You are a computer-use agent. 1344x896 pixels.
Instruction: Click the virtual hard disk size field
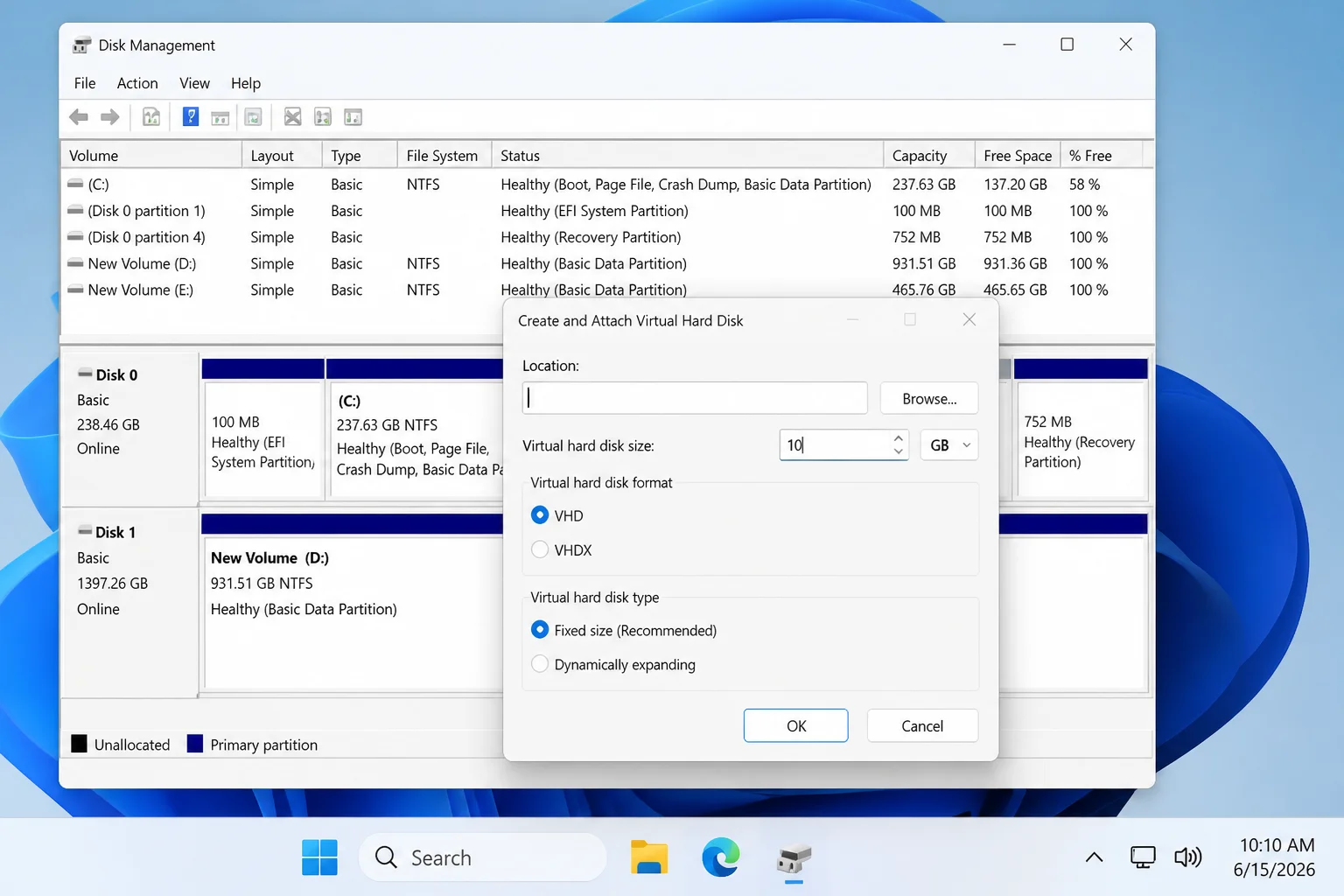836,444
